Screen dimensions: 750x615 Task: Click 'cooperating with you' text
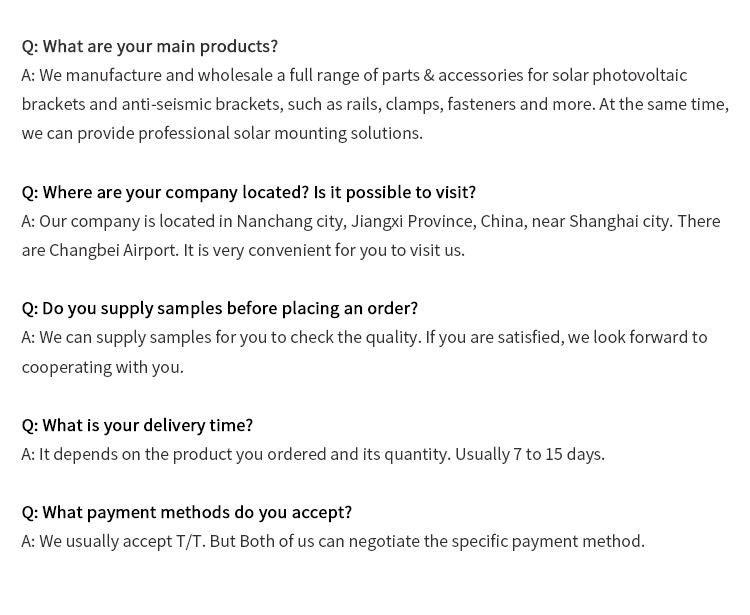pos(101,367)
